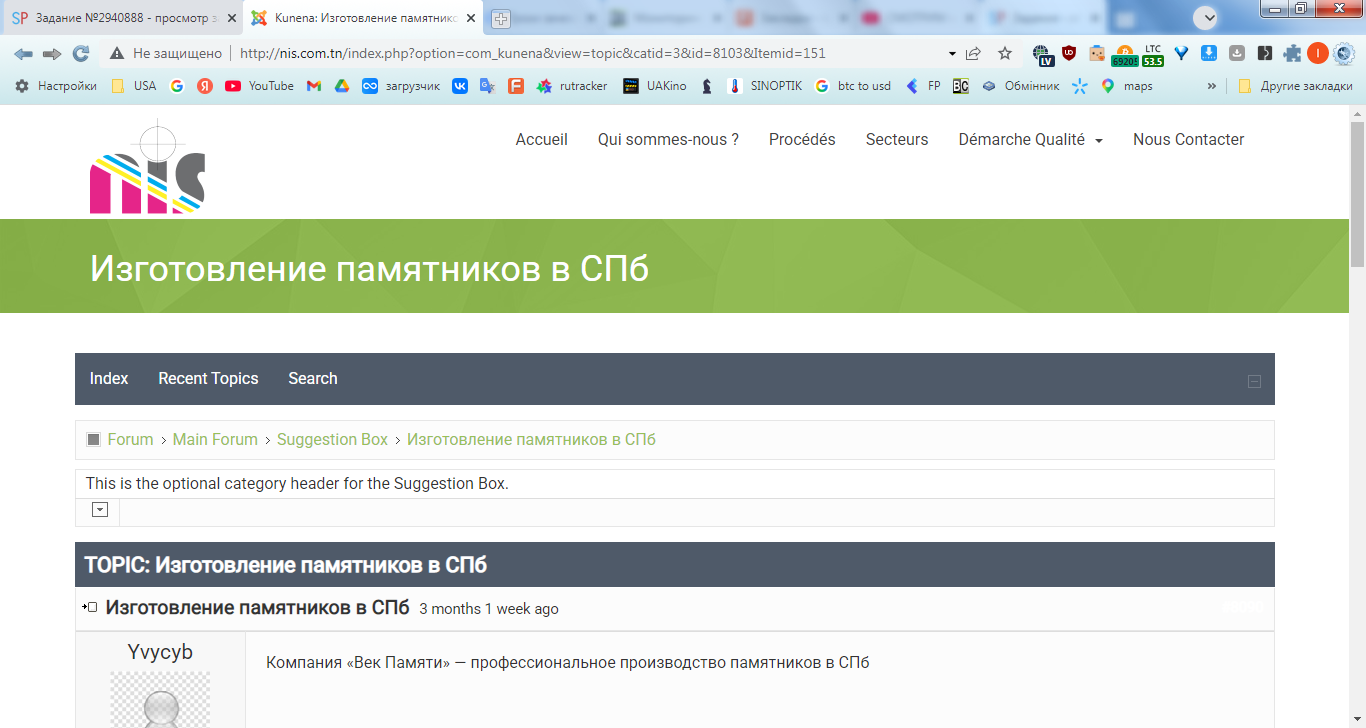Show more bookmarks with the double chevron
This screenshot has height=728, width=1366.
(x=1212, y=86)
